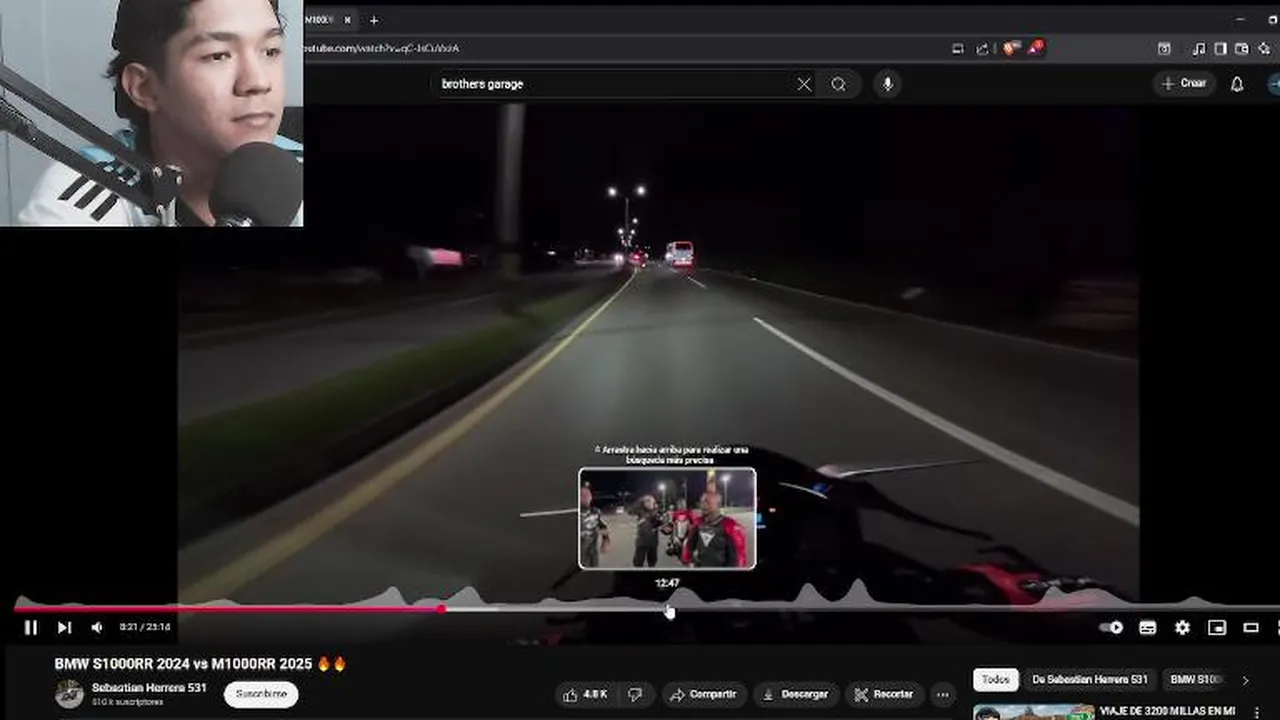Open the browser wallet toolbar icon

pyautogui.click(x=1241, y=48)
